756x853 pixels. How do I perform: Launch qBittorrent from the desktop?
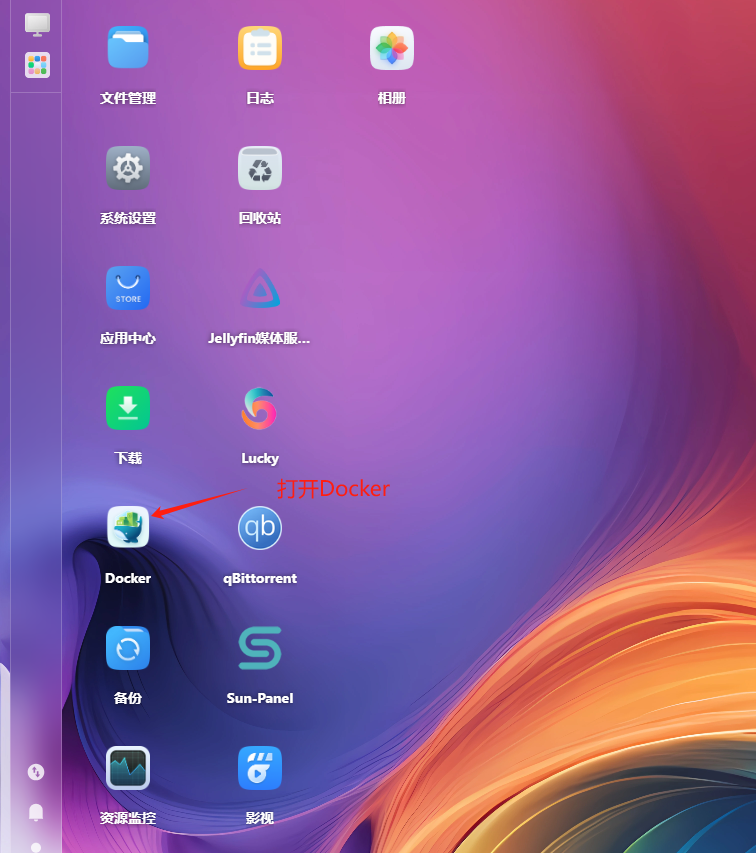coord(260,527)
